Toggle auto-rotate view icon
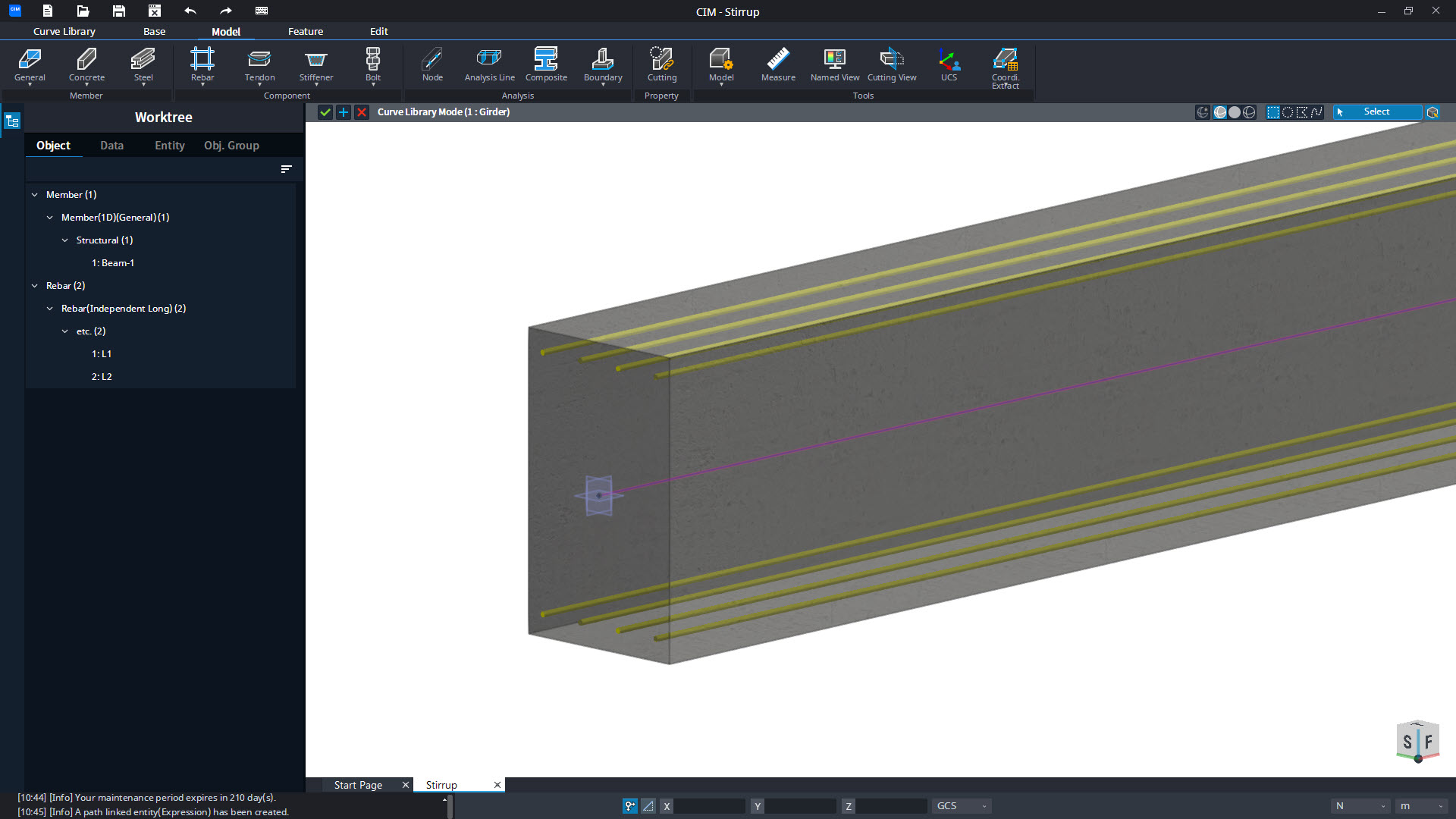The image size is (1456, 819). click(1203, 112)
